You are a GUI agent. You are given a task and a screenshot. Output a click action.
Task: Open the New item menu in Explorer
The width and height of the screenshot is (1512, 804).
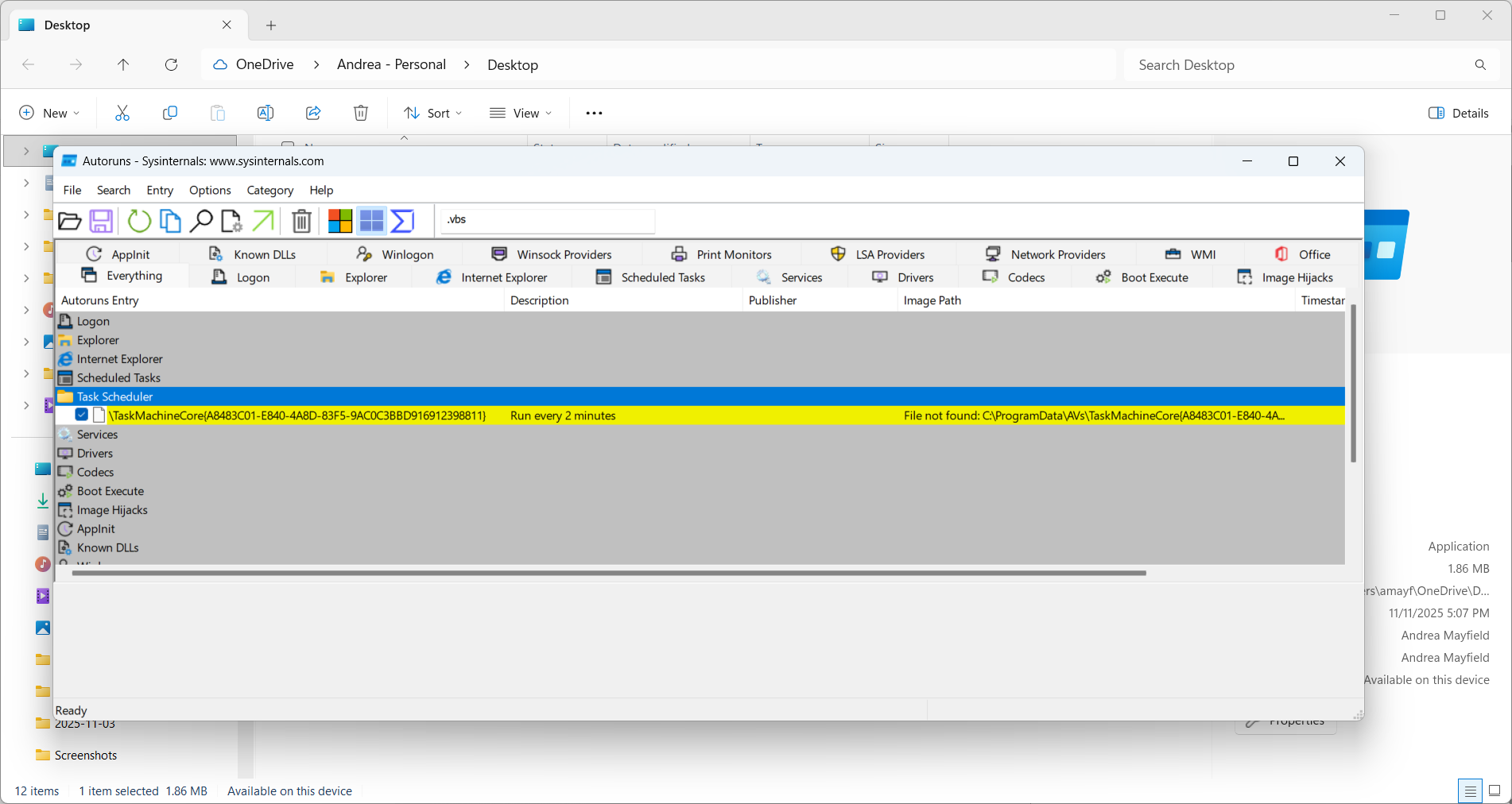click(50, 113)
